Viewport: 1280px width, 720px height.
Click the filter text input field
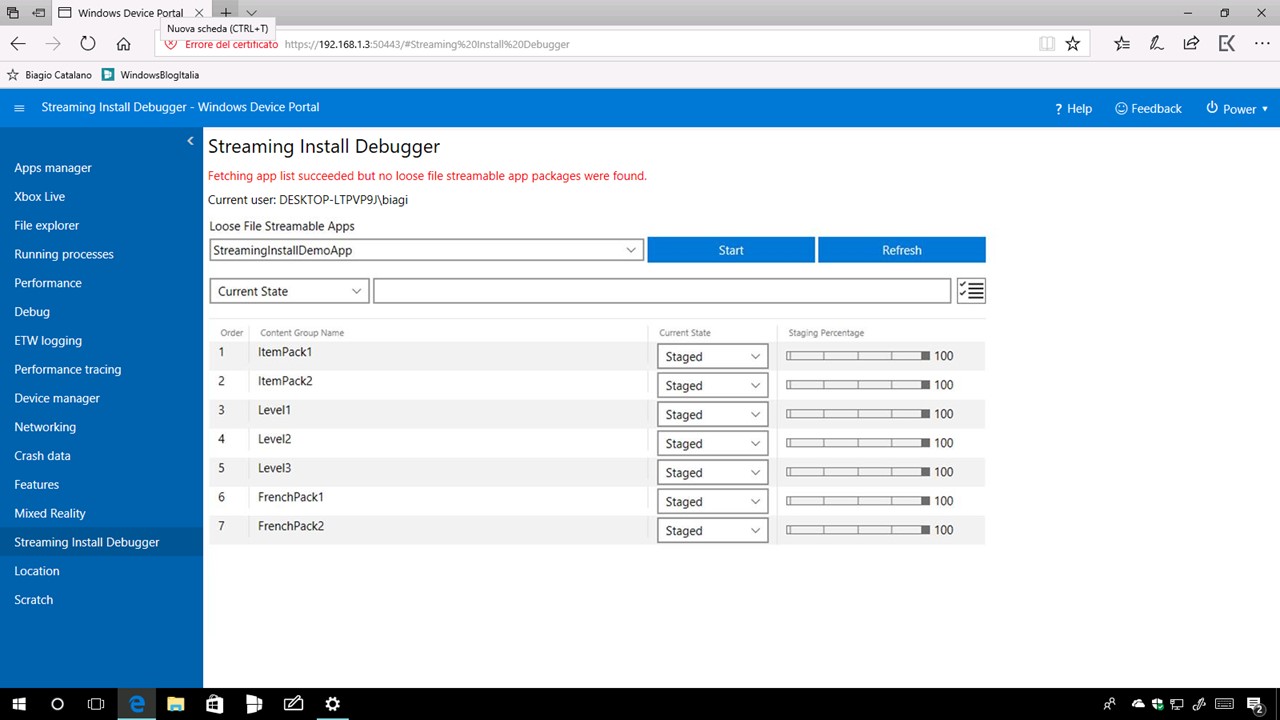[662, 291]
